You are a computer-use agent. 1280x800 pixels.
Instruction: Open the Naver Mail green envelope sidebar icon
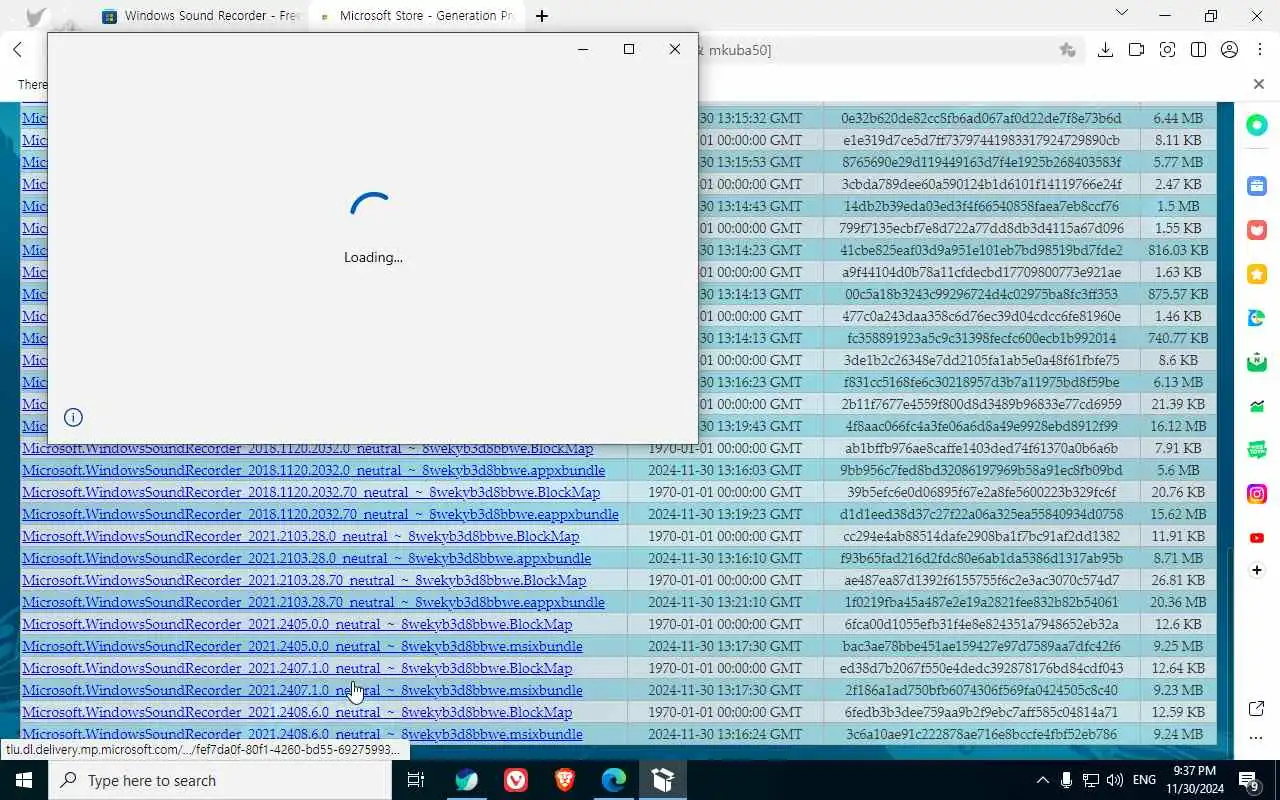(x=1257, y=362)
